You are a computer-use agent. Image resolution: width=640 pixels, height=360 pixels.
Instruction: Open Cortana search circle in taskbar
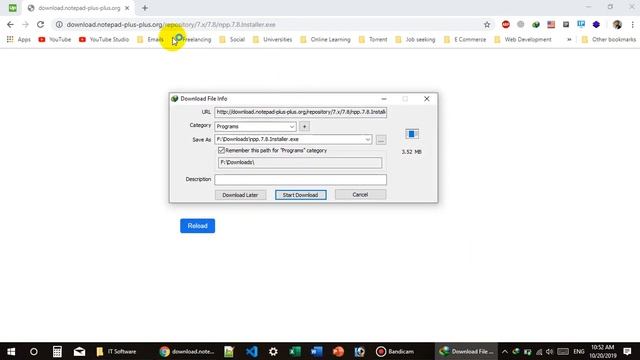coord(33,351)
